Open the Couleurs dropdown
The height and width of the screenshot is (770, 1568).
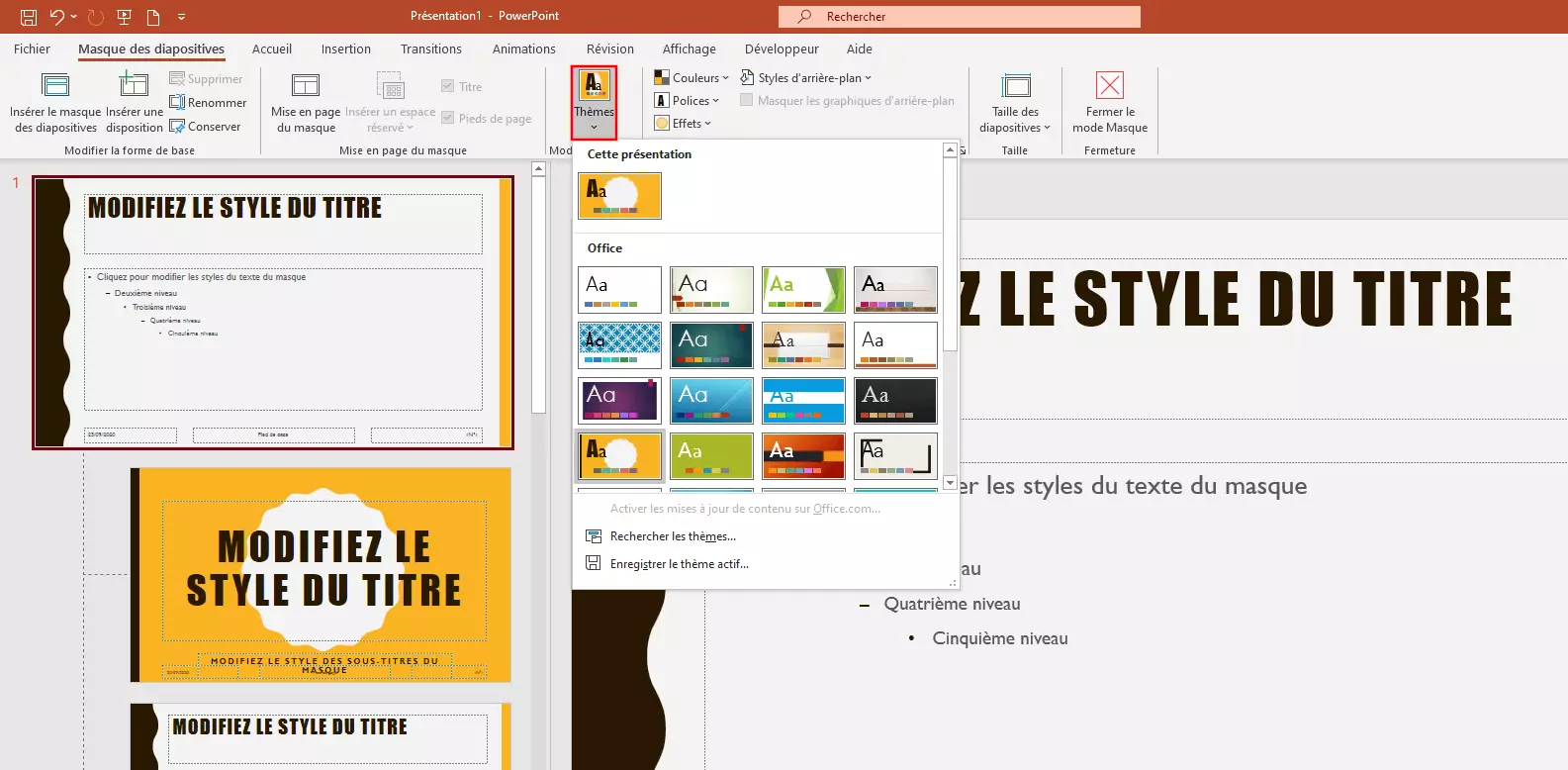[692, 77]
